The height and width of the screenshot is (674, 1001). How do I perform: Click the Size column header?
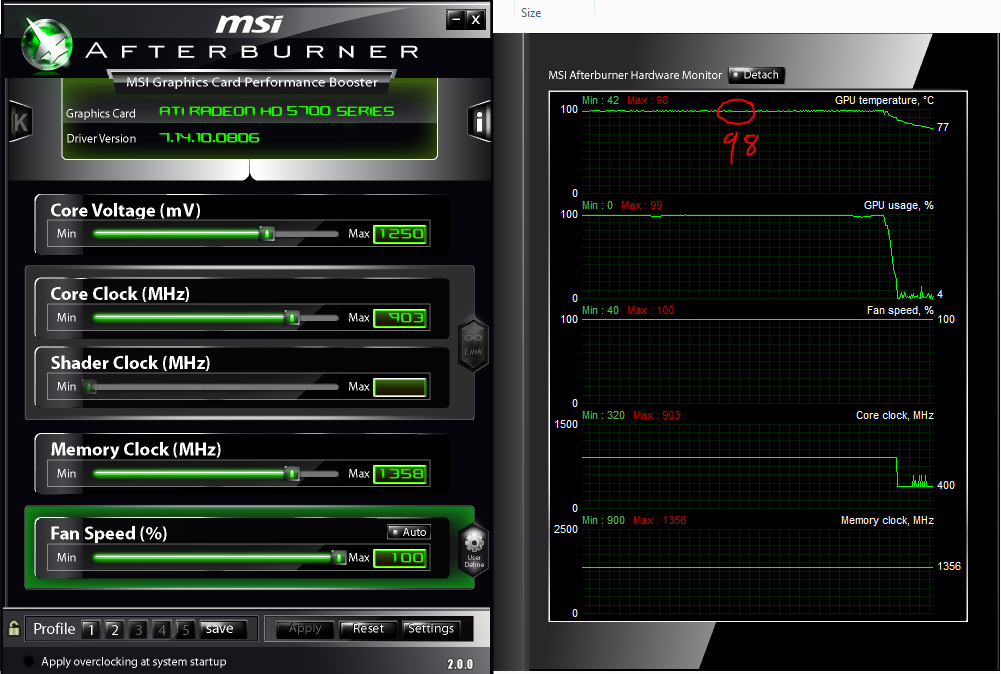[x=531, y=13]
